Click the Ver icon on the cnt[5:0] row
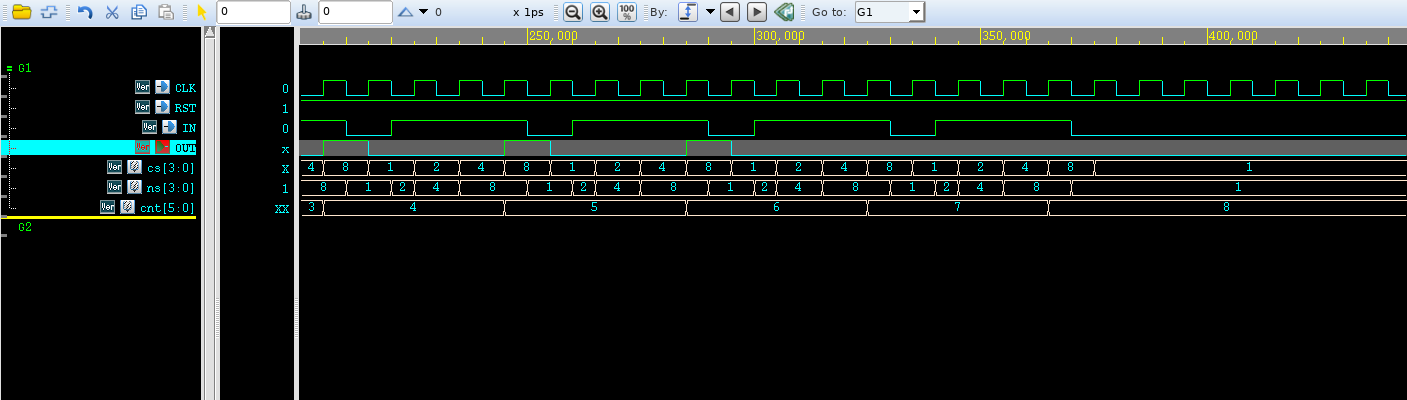The width and height of the screenshot is (1407, 400). 106,207
